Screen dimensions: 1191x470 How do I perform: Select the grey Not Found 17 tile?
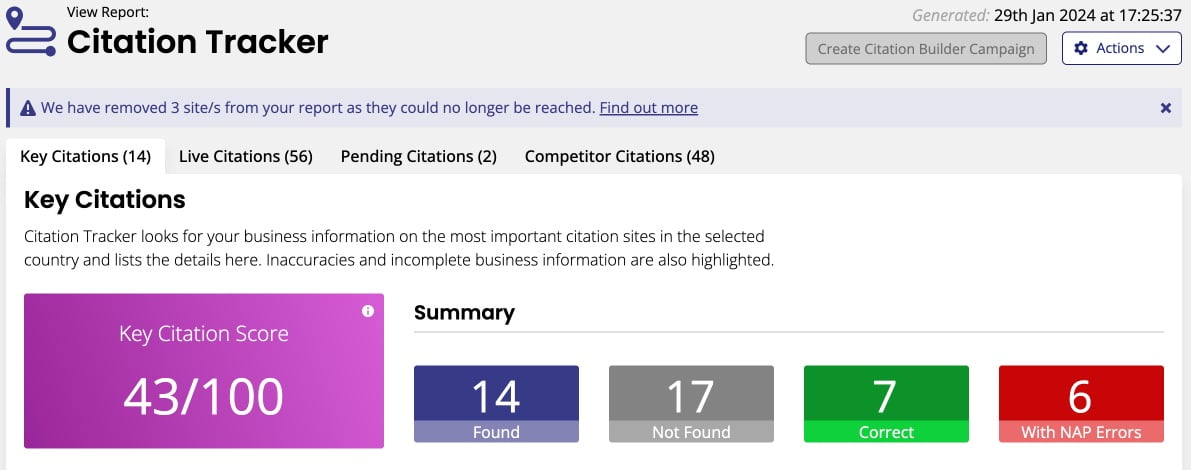click(x=691, y=404)
